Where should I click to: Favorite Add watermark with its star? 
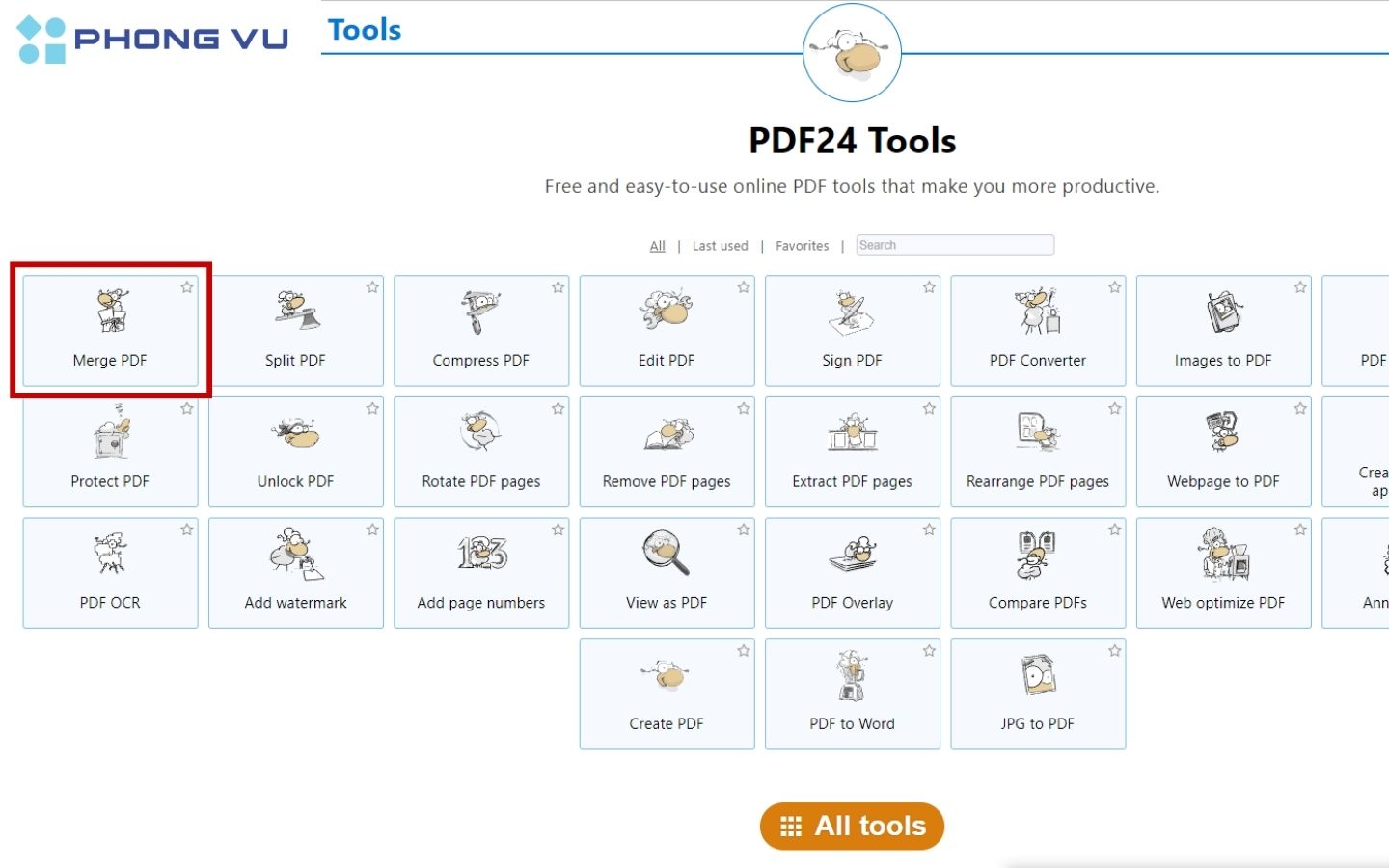pyautogui.click(x=372, y=529)
